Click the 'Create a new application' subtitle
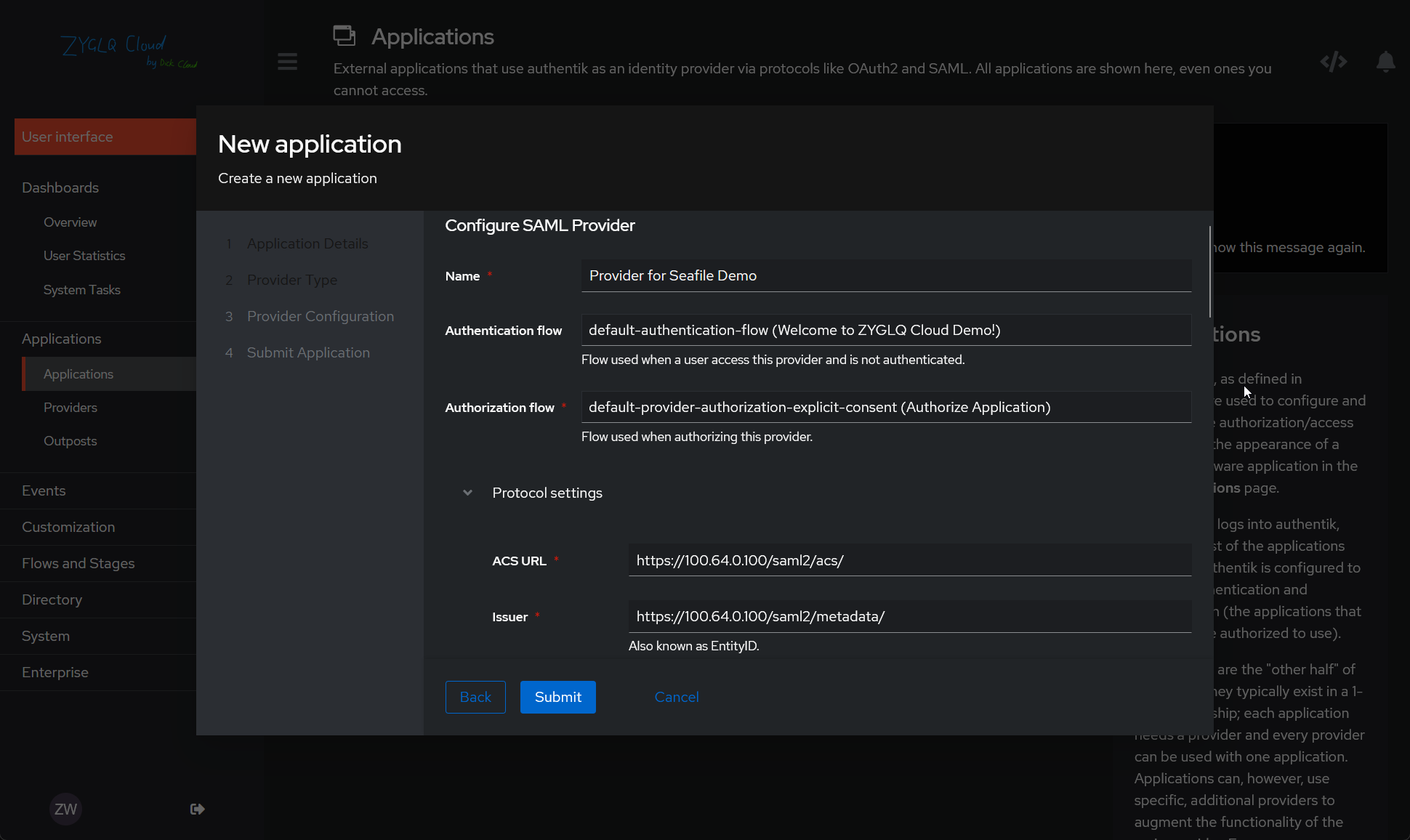Screen dimensions: 1410x840 point(297,178)
